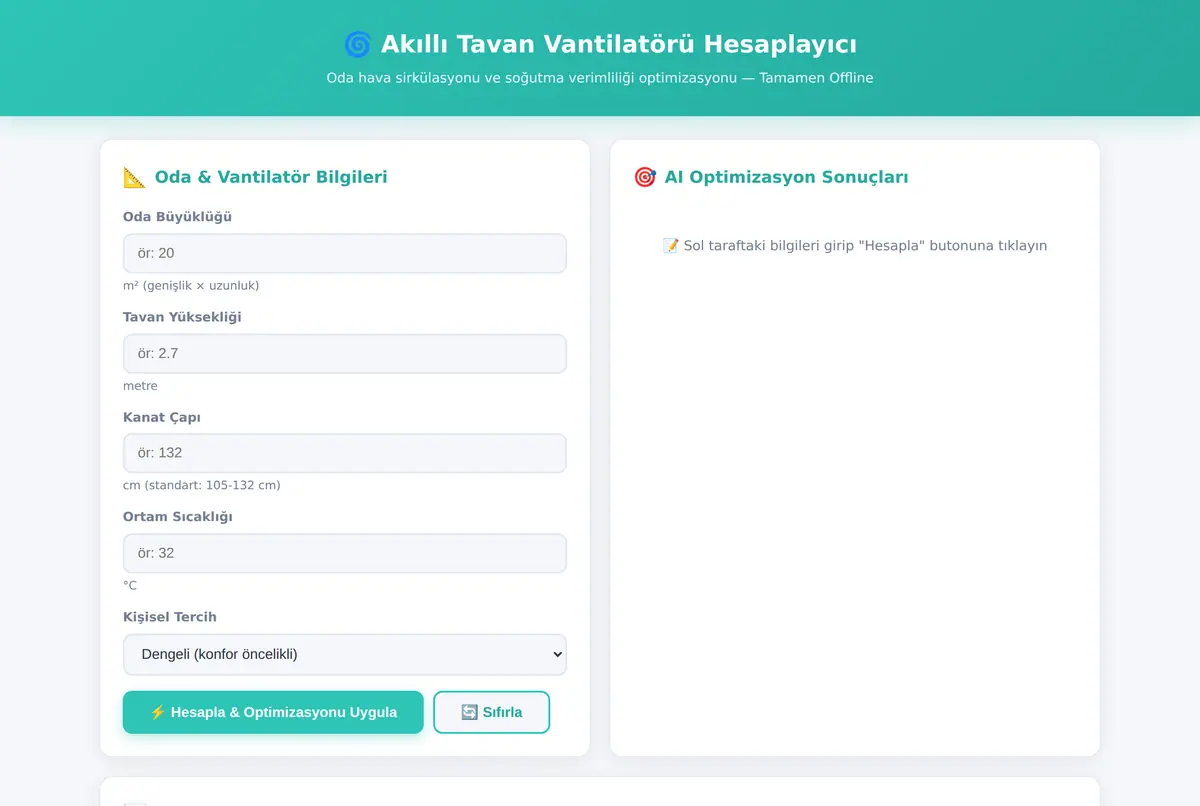1200x806 pixels.
Task: Click the "metre" hint text
Action: click(x=140, y=385)
